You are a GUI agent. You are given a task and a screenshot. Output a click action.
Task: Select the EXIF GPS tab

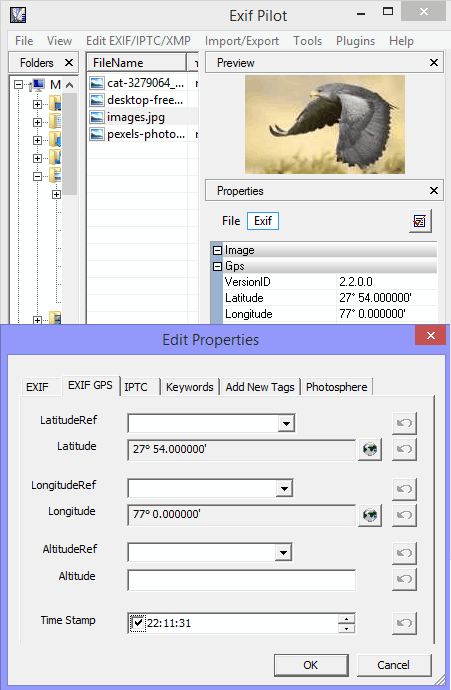click(90, 385)
